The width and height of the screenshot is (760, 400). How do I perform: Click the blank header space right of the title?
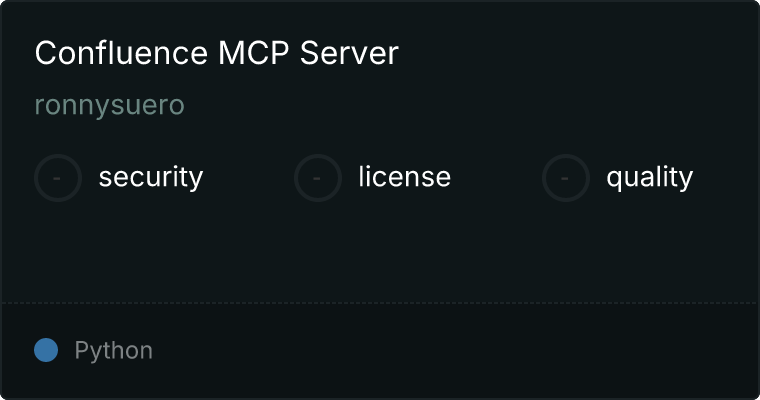point(577,52)
